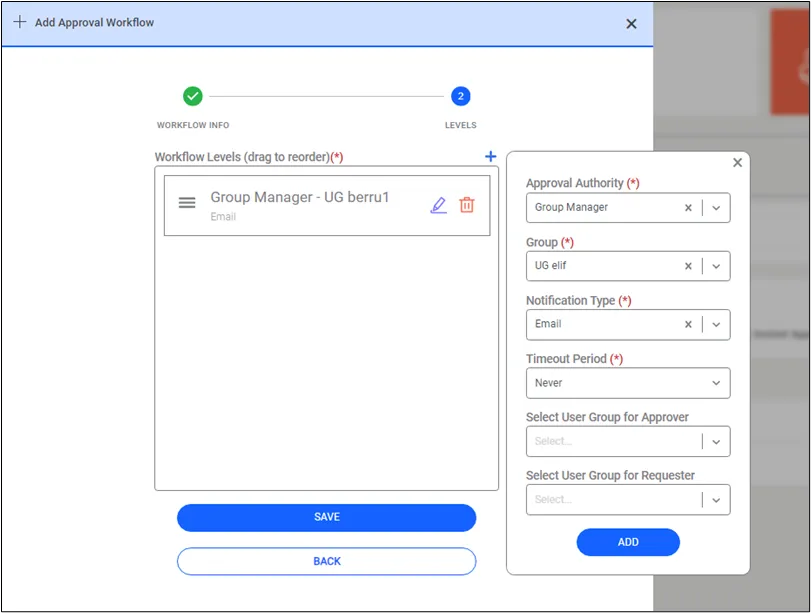
Task: Go to the Workflow Info step
Action: 193,96
